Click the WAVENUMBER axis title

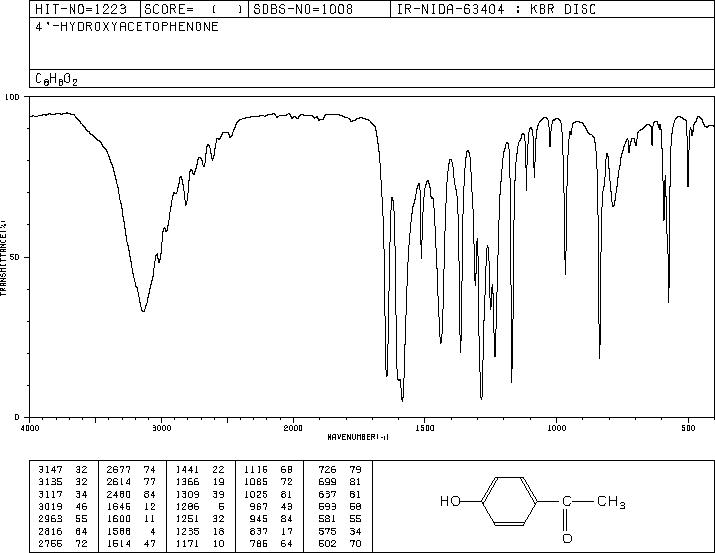pyautogui.click(x=358, y=437)
